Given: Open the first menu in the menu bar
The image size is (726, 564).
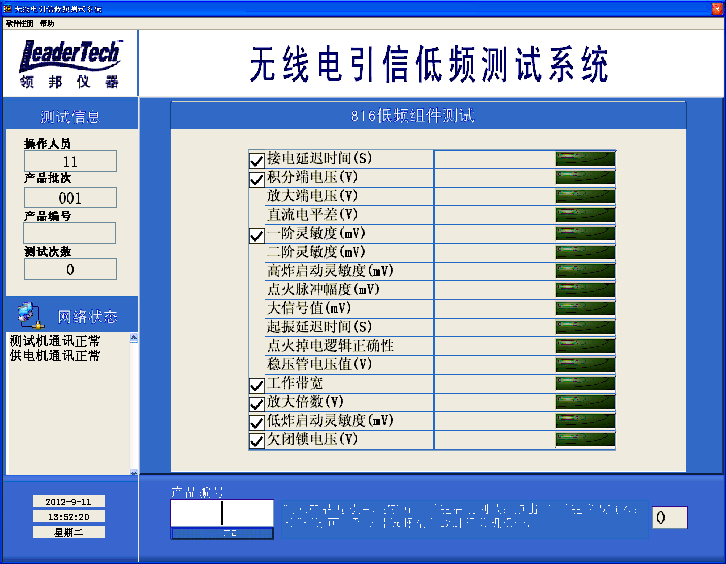Looking at the screenshot, I should click(x=18, y=23).
